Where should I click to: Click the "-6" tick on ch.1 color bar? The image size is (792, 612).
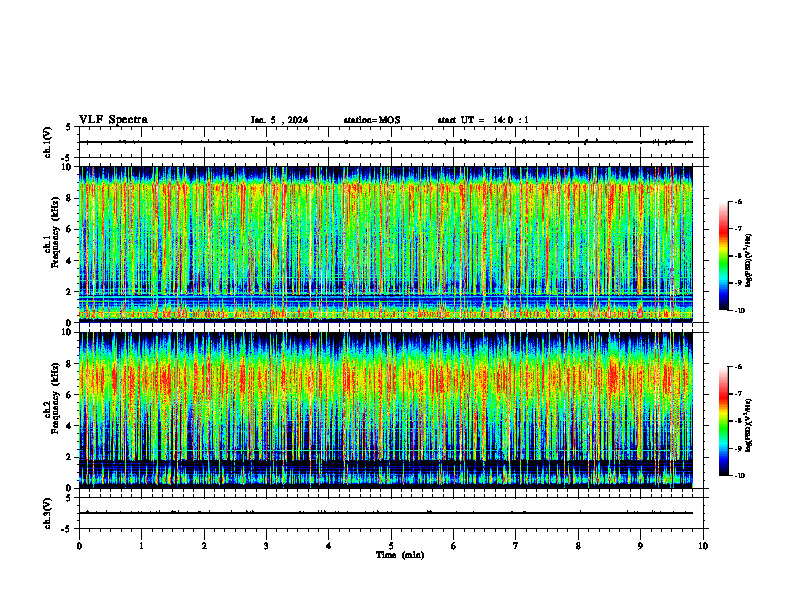point(738,201)
